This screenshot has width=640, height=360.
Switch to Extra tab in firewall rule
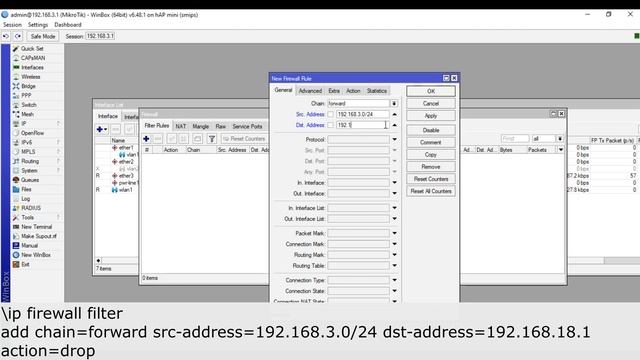[x=334, y=91]
